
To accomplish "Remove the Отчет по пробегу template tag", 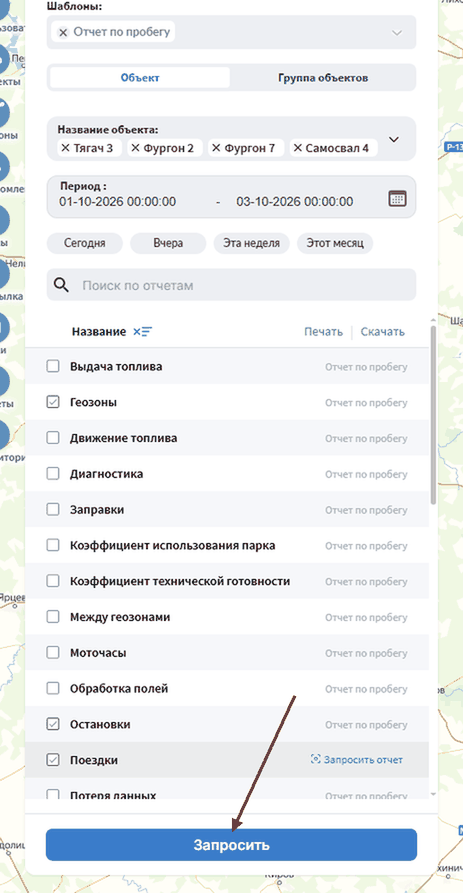I will click(x=63, y=32).
